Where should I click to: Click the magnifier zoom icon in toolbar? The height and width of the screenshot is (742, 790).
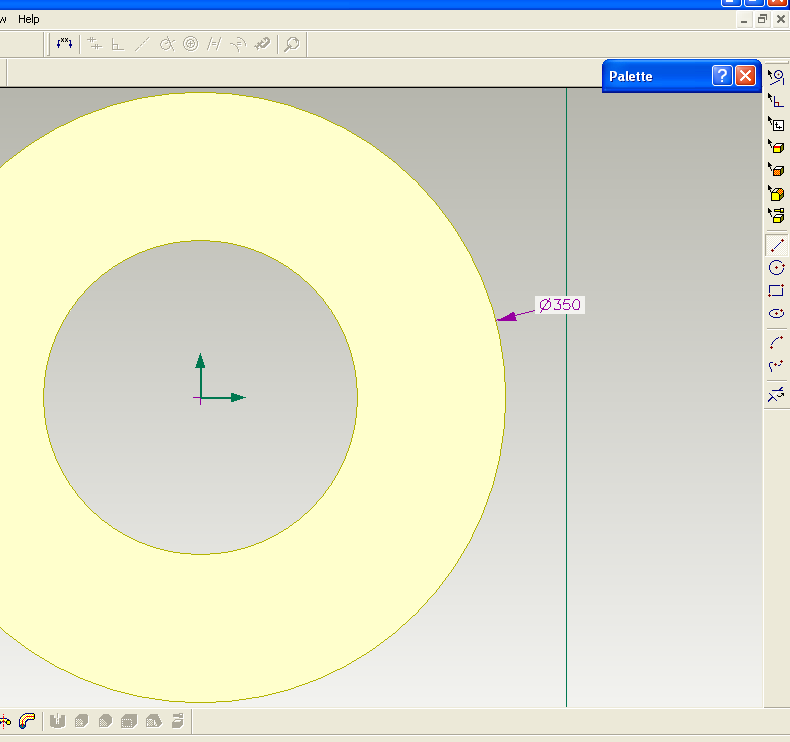(x=292, y=44)
